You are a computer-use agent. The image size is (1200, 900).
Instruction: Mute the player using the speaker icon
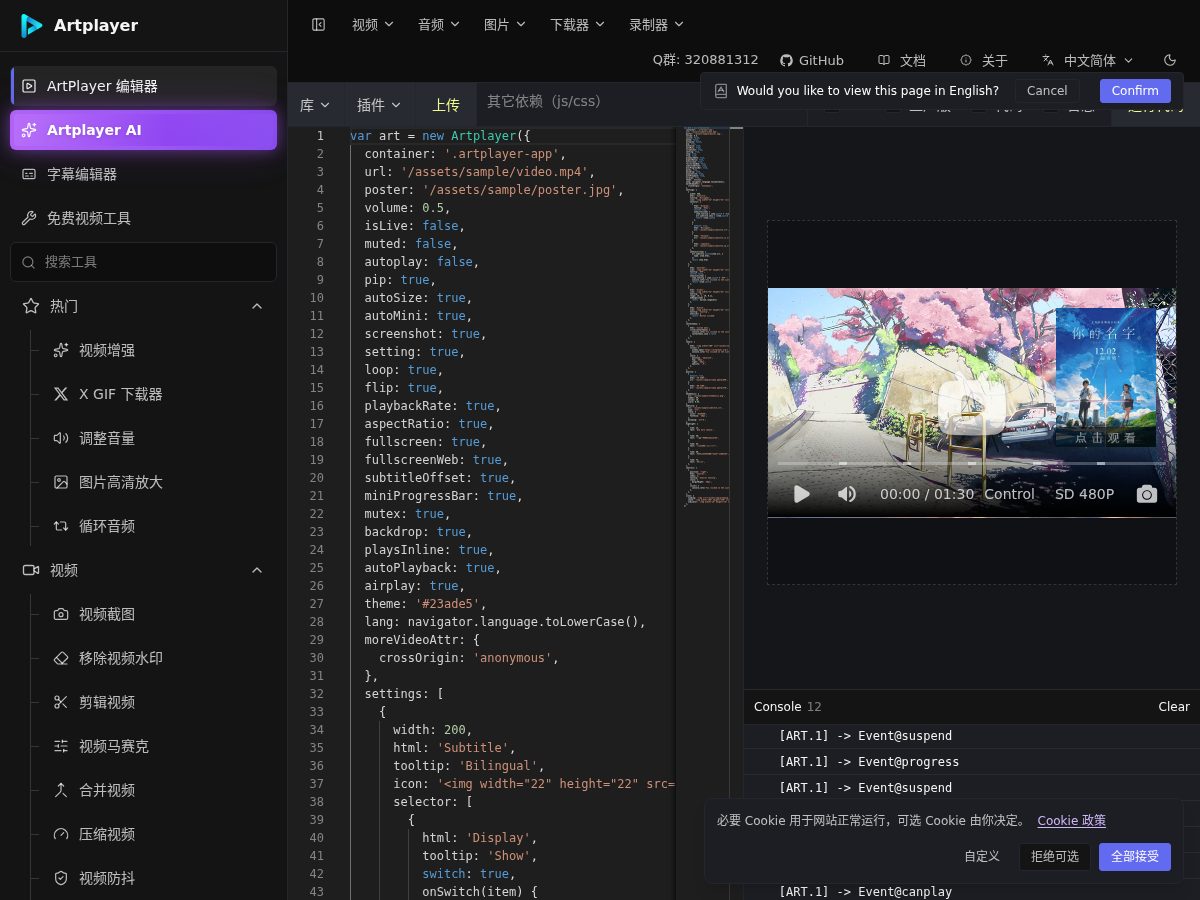pos(847,494)
